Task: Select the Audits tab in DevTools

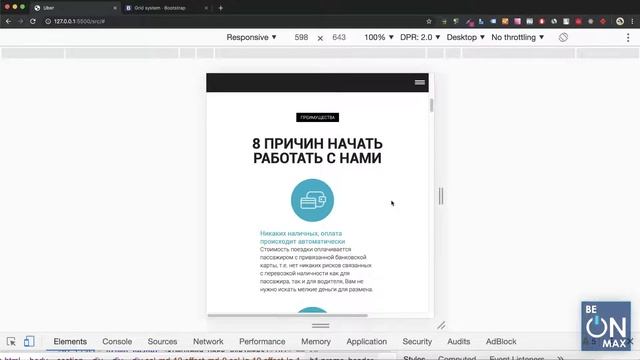Action: pos(459,342)
